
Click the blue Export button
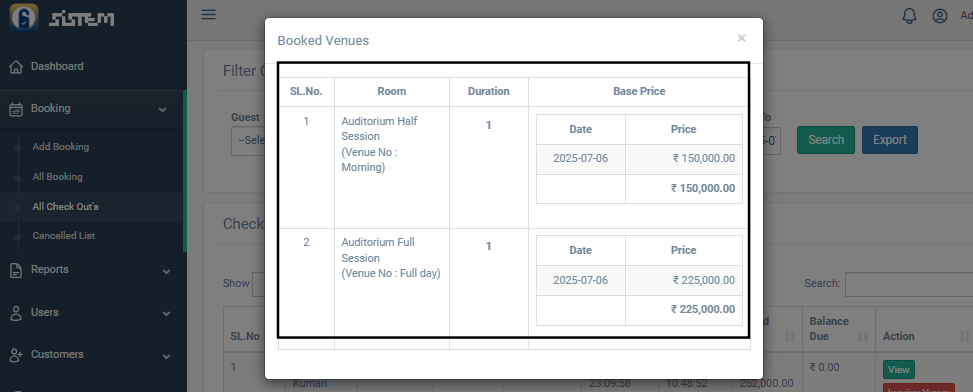pos(889,140)
